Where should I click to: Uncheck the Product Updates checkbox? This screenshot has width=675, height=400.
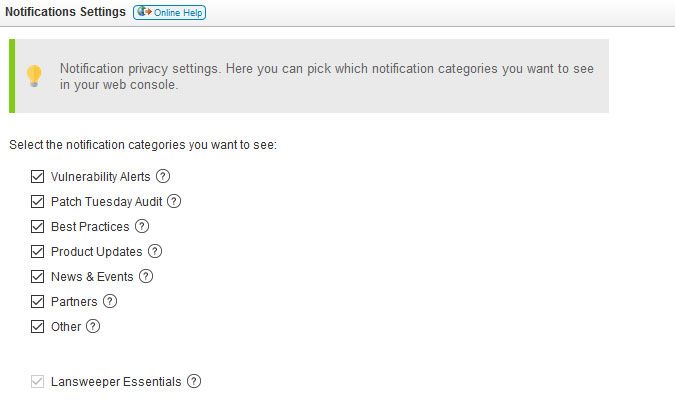tap(38, 252)
